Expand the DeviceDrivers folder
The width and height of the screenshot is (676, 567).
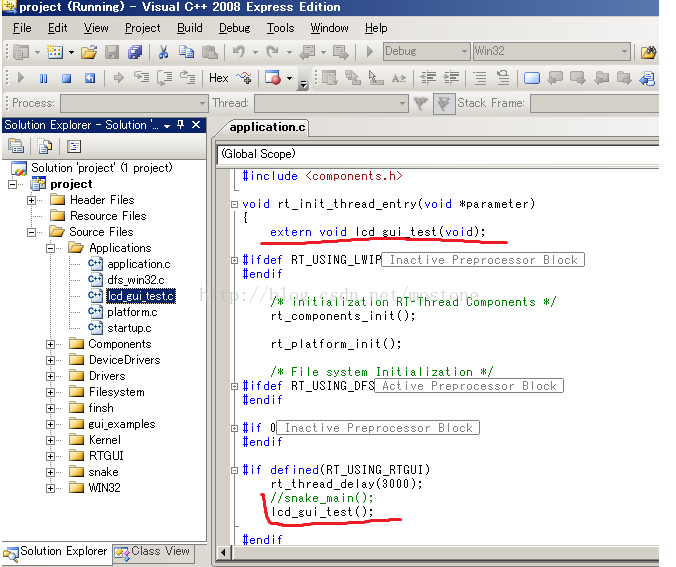point(50,360)
